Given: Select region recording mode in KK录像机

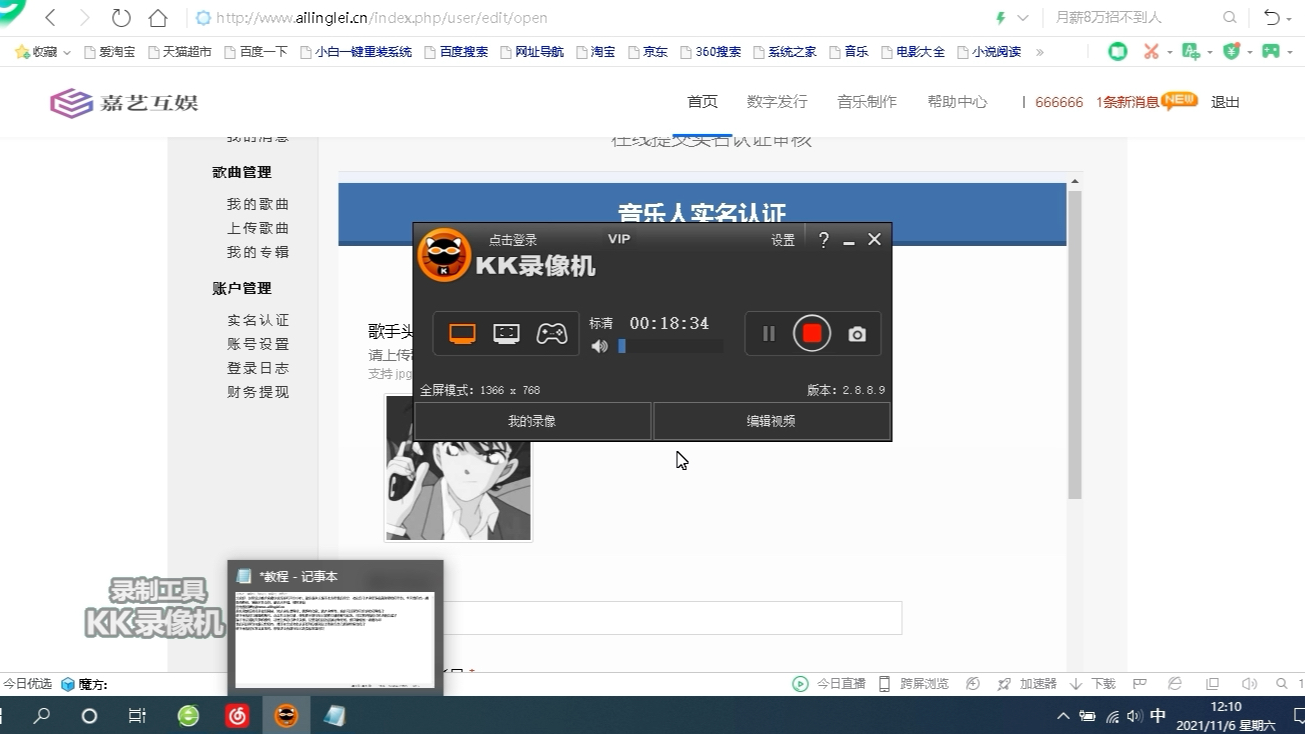Looking at the screenshot, I should (x=506, y=334).
